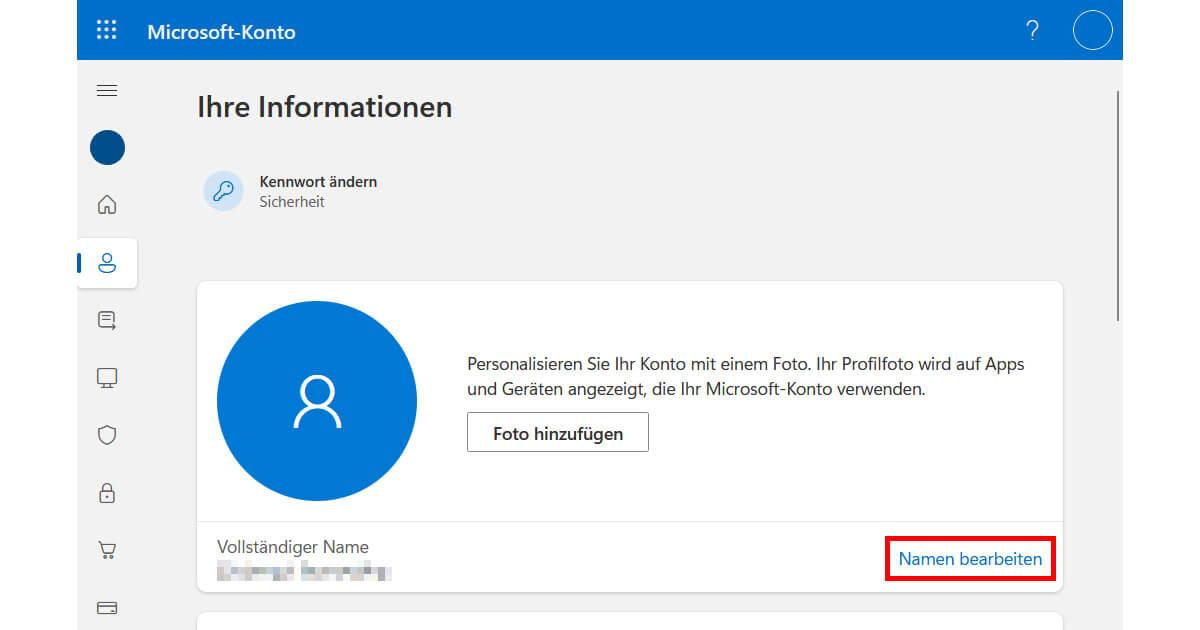Open help via the question mark icon

[1032, 30]
